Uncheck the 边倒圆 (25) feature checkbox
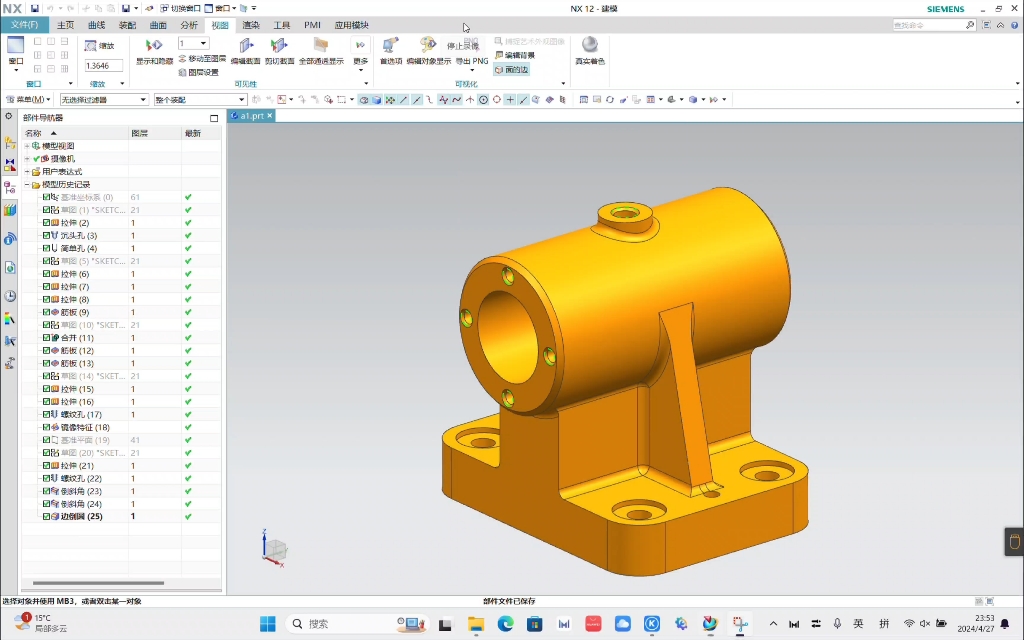 click(x=46, y=517)
